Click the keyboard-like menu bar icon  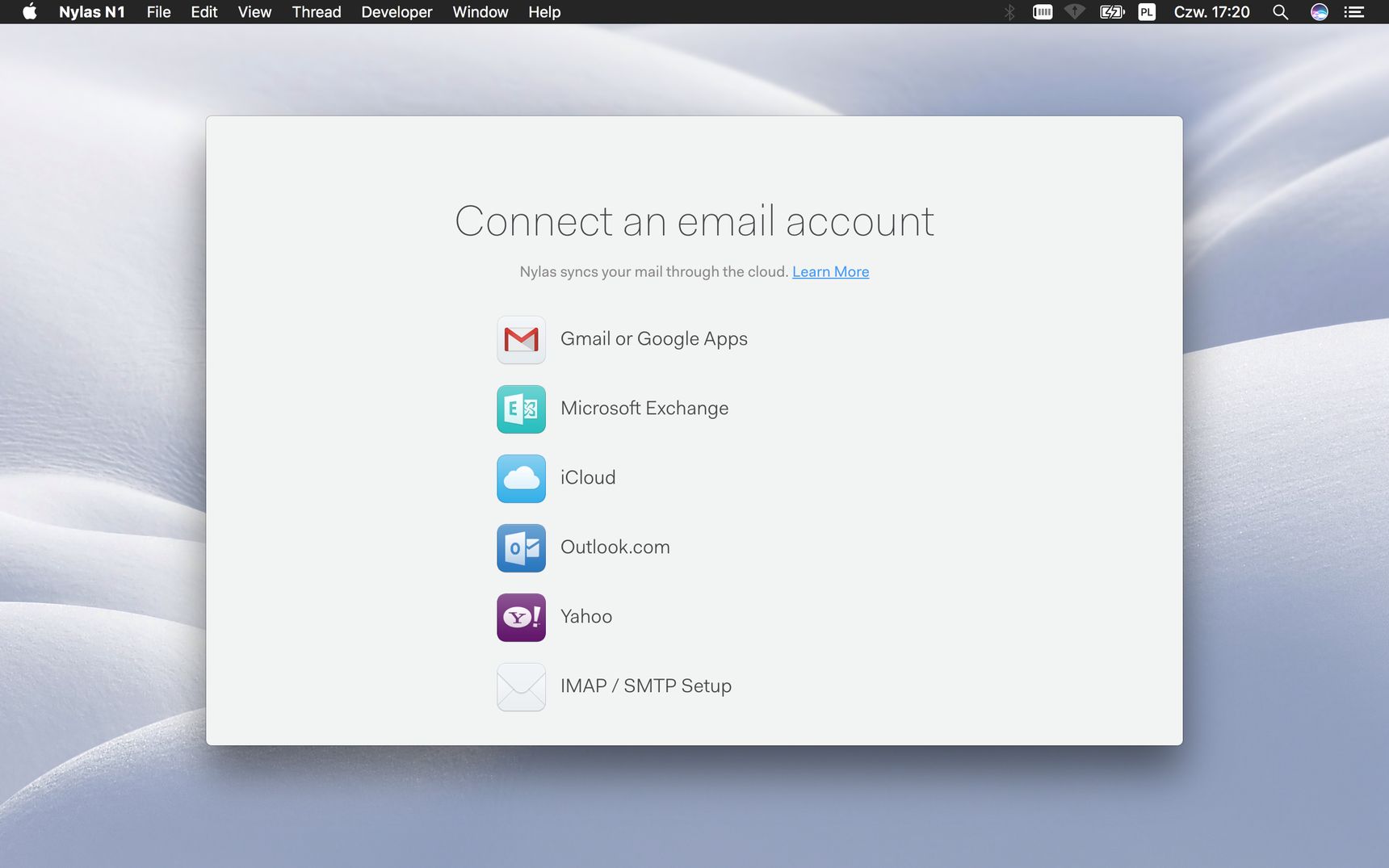1043,12
